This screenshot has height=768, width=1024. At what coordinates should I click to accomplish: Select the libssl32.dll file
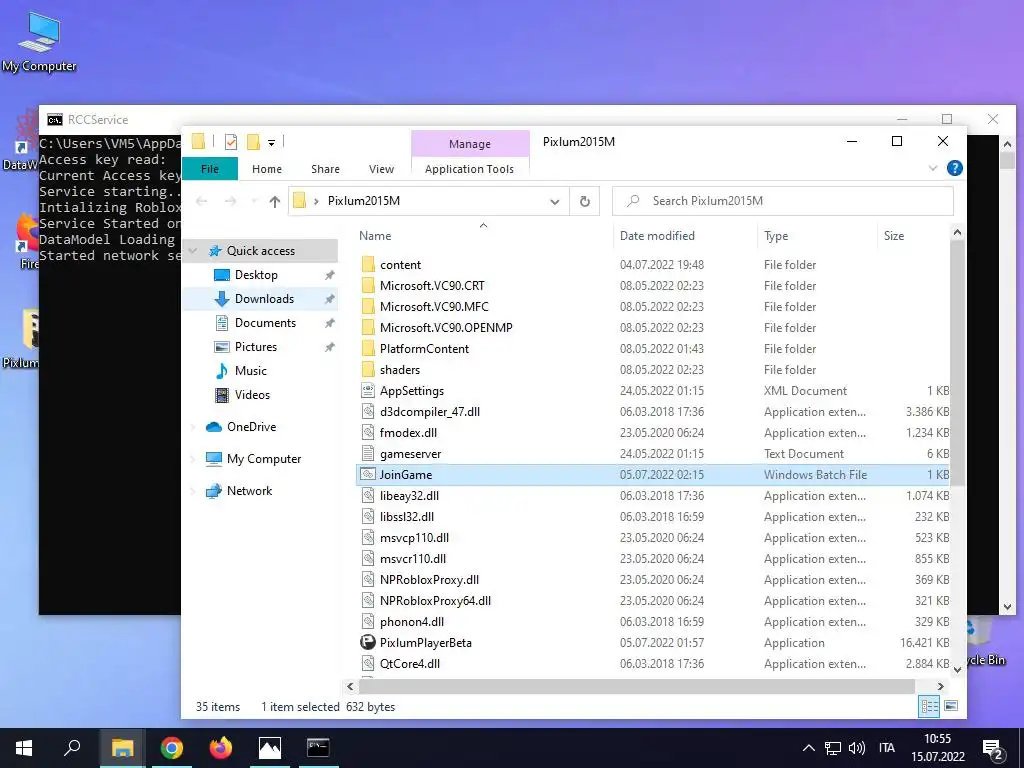[x=407, y=517]
